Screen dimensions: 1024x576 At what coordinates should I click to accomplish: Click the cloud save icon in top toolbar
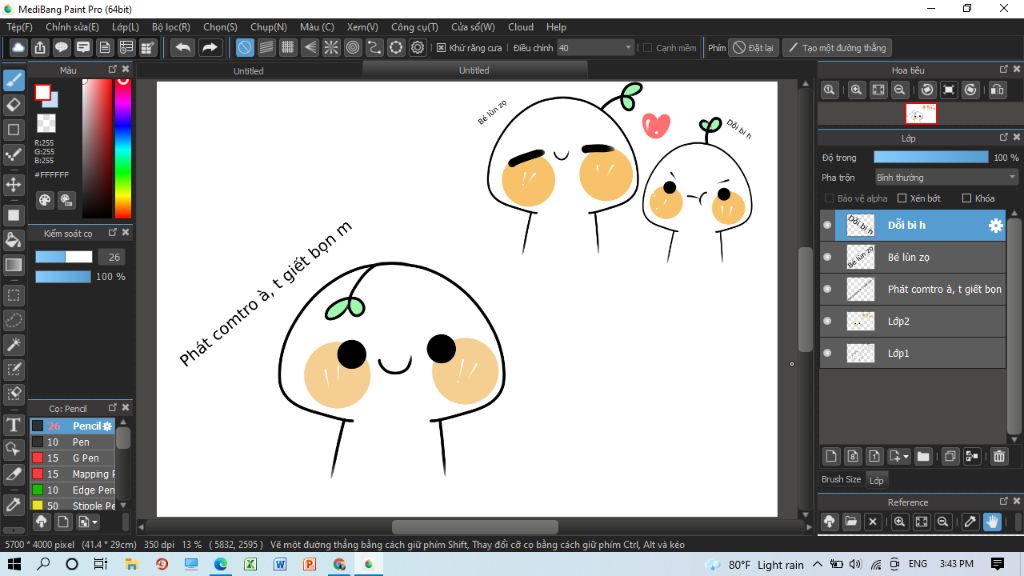pos(18,48)
